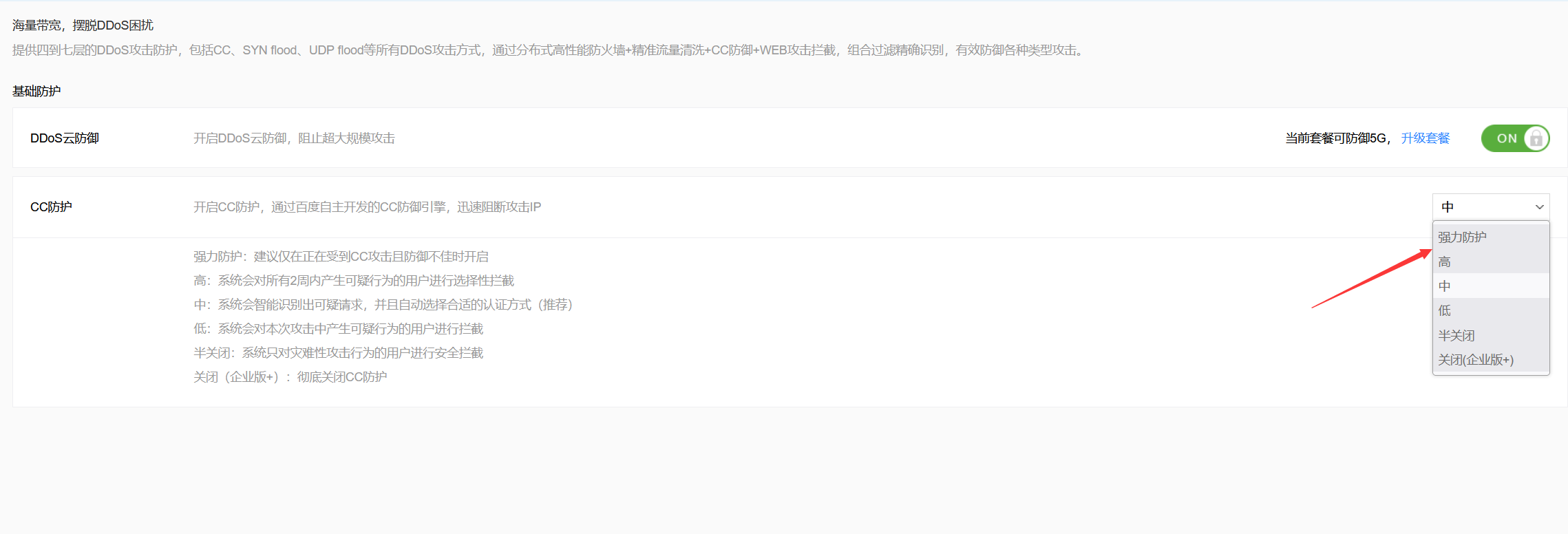Click description 开启CC防护，通过百度自主开发的CC防御引擎
Viewport: 1568px width, 534px height.
pos(367,207)
